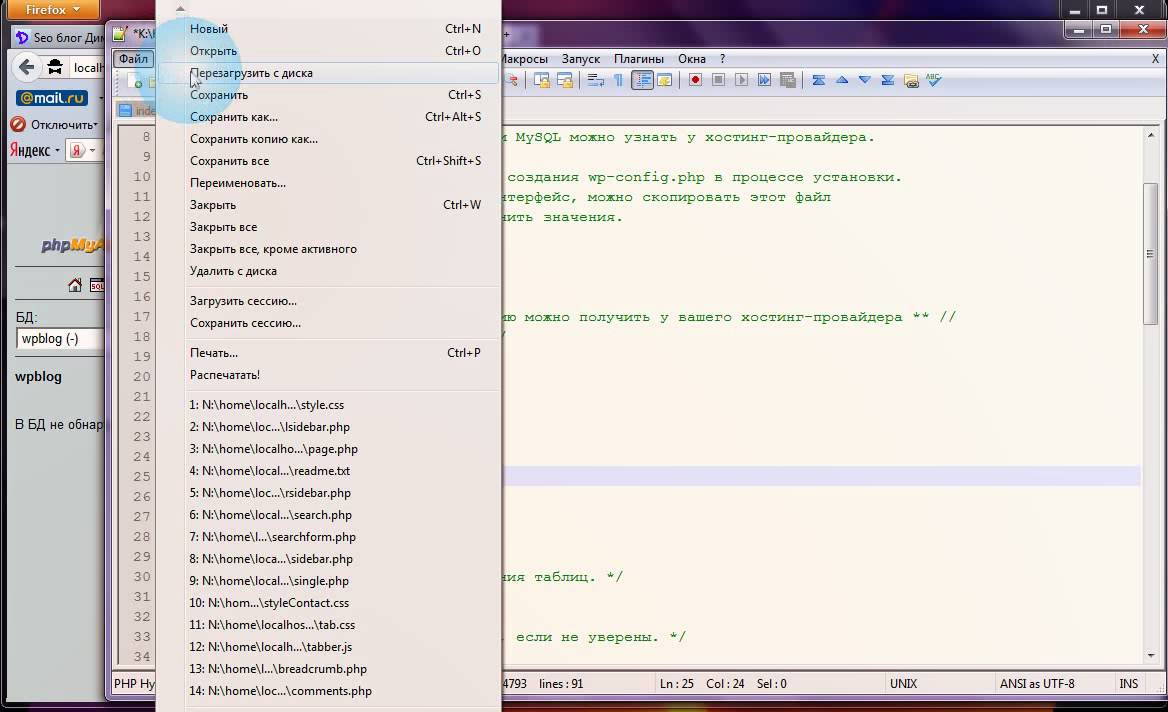Click the editor vertical scrollbar thumb

(1150, 253)
